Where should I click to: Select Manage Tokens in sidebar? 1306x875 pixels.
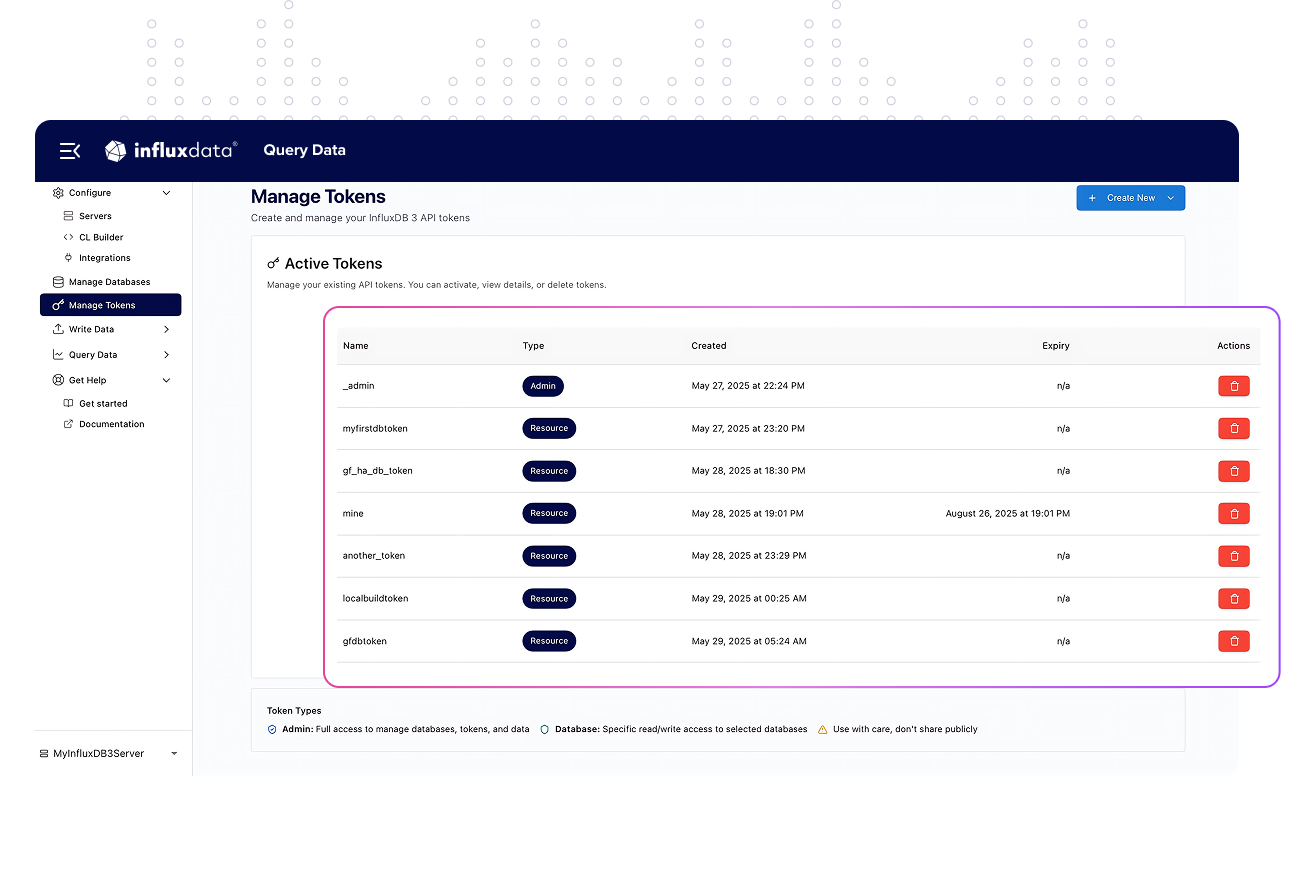111,305
